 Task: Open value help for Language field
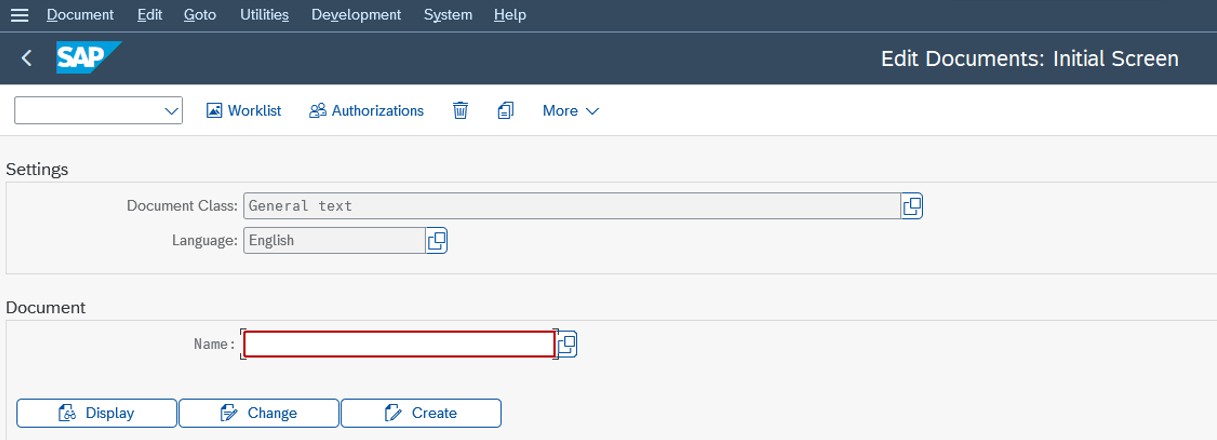[436, 240]
